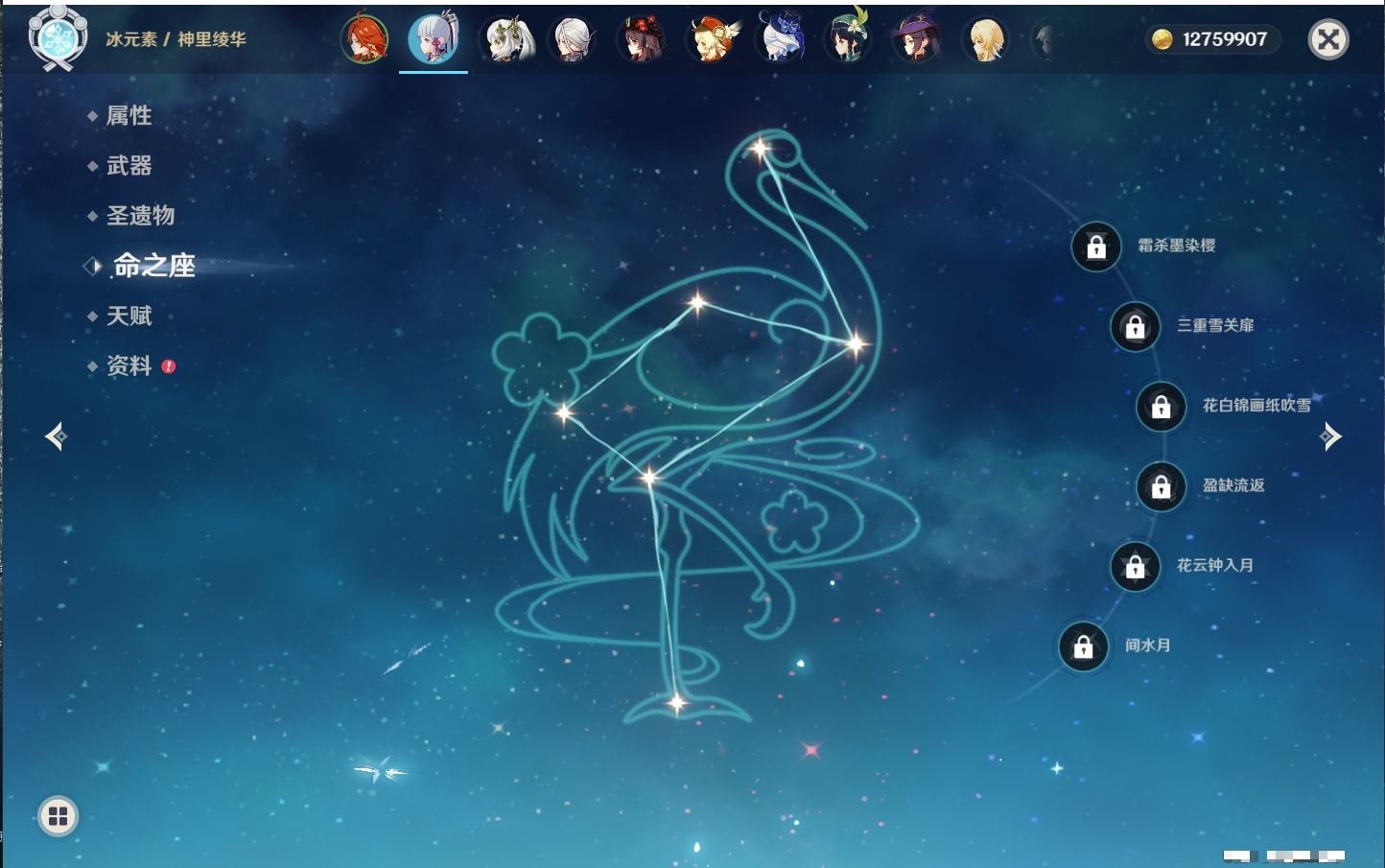Click the header text 冰元素 / 神里绫华

click(x=176, y=39)
